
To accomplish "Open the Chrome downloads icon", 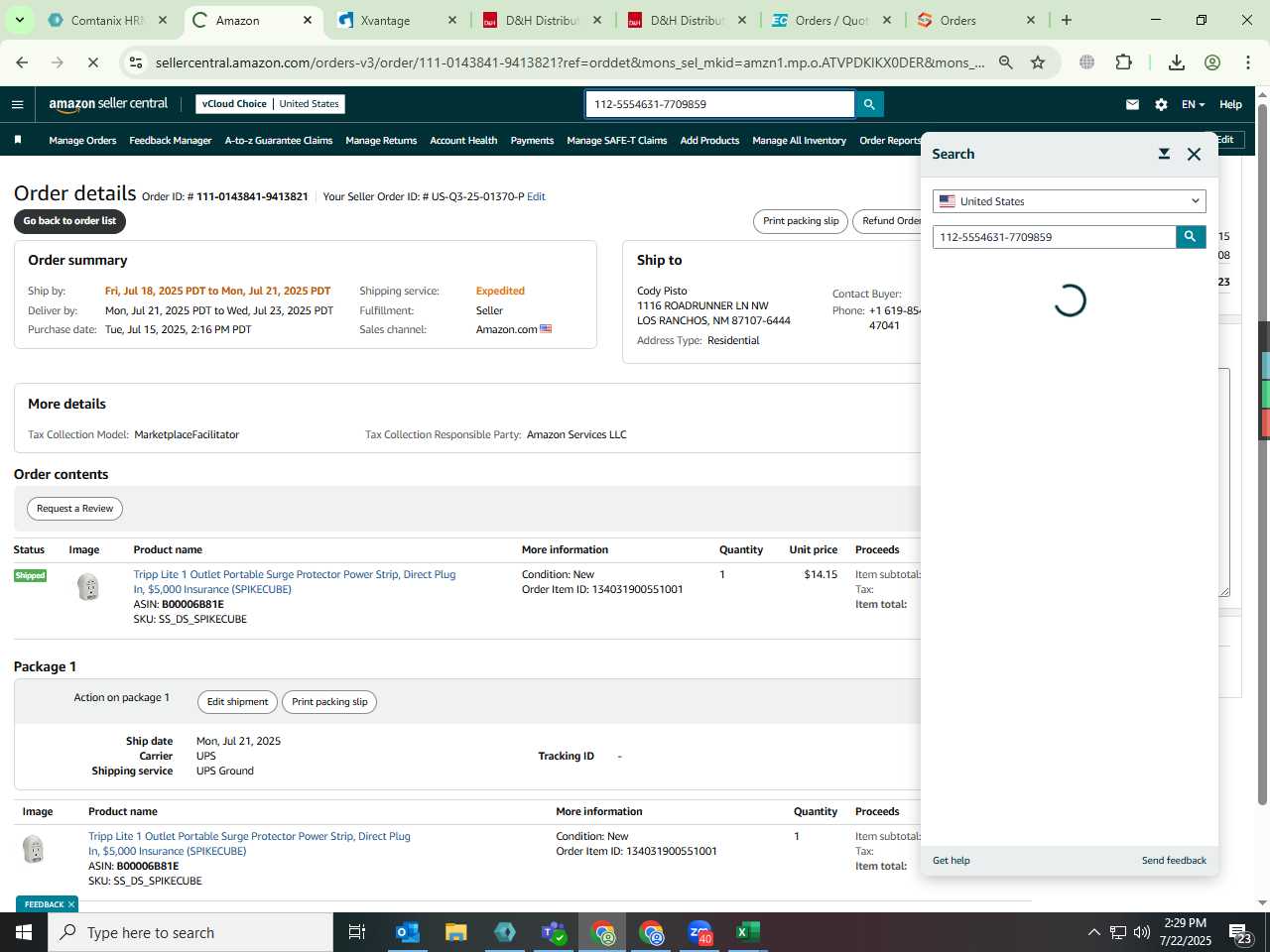I will (x=1177, y=62).
